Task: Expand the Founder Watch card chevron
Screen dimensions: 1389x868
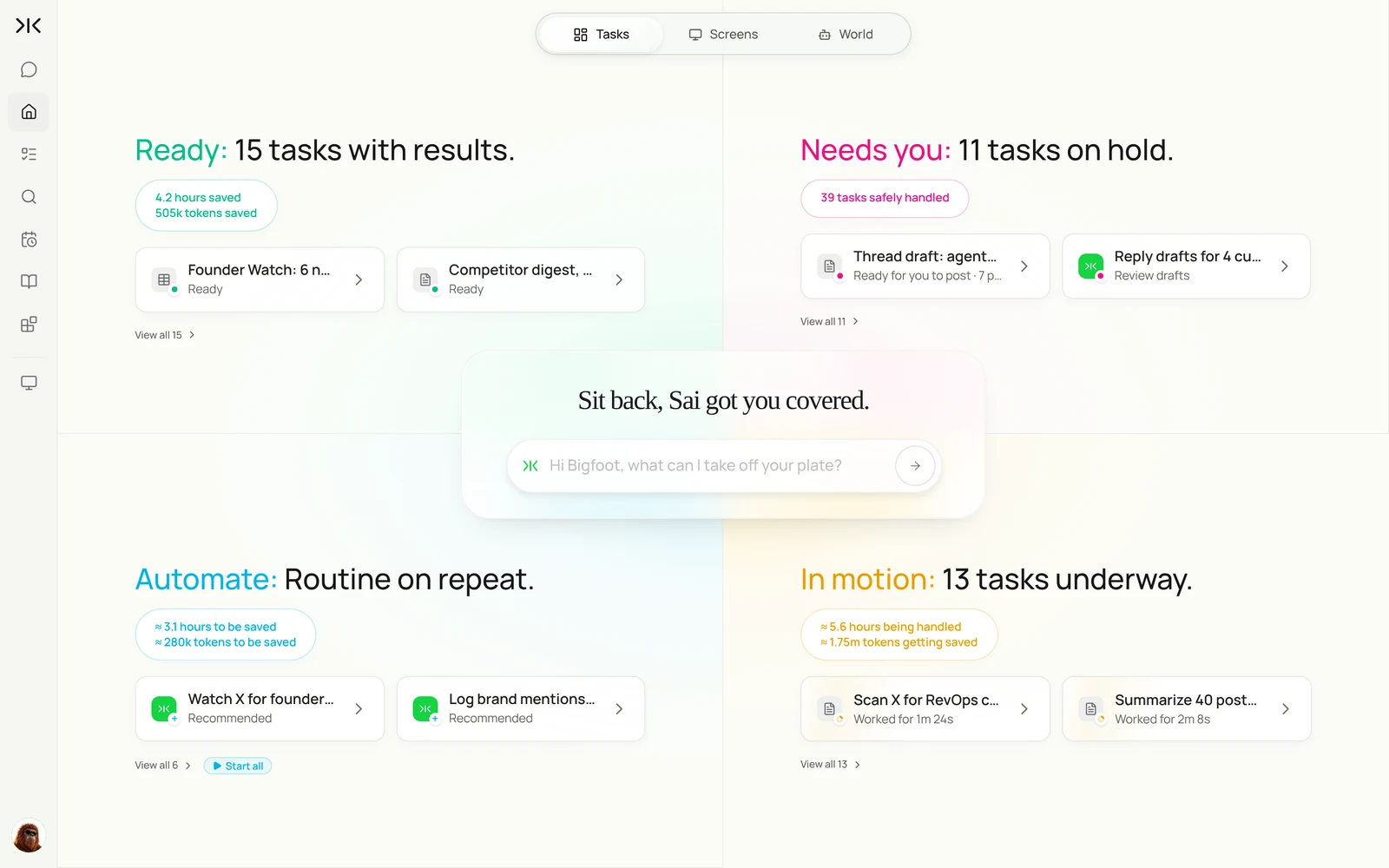Action: tap(359, 279)
